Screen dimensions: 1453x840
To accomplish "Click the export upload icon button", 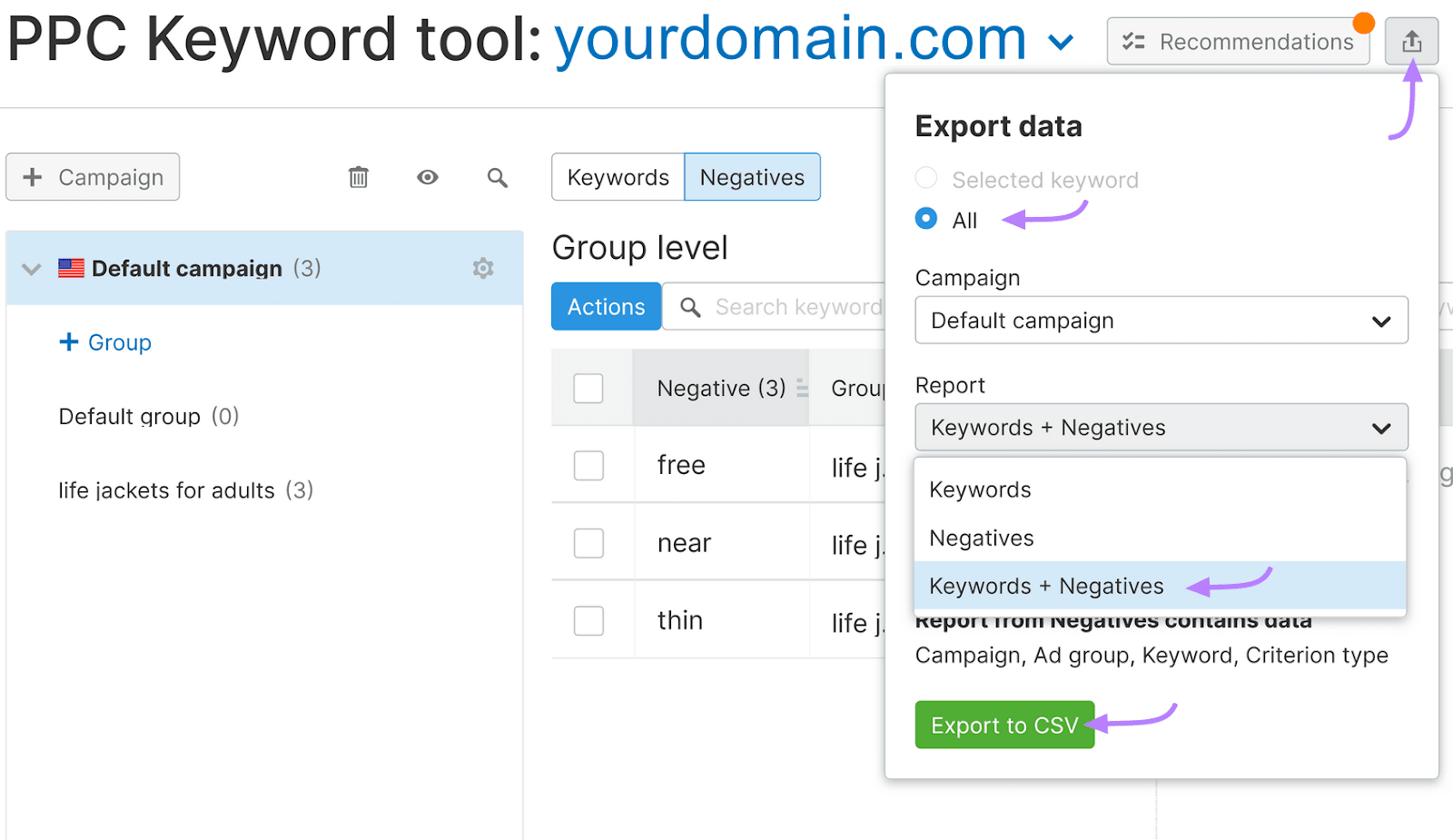I will [1411, 42].
